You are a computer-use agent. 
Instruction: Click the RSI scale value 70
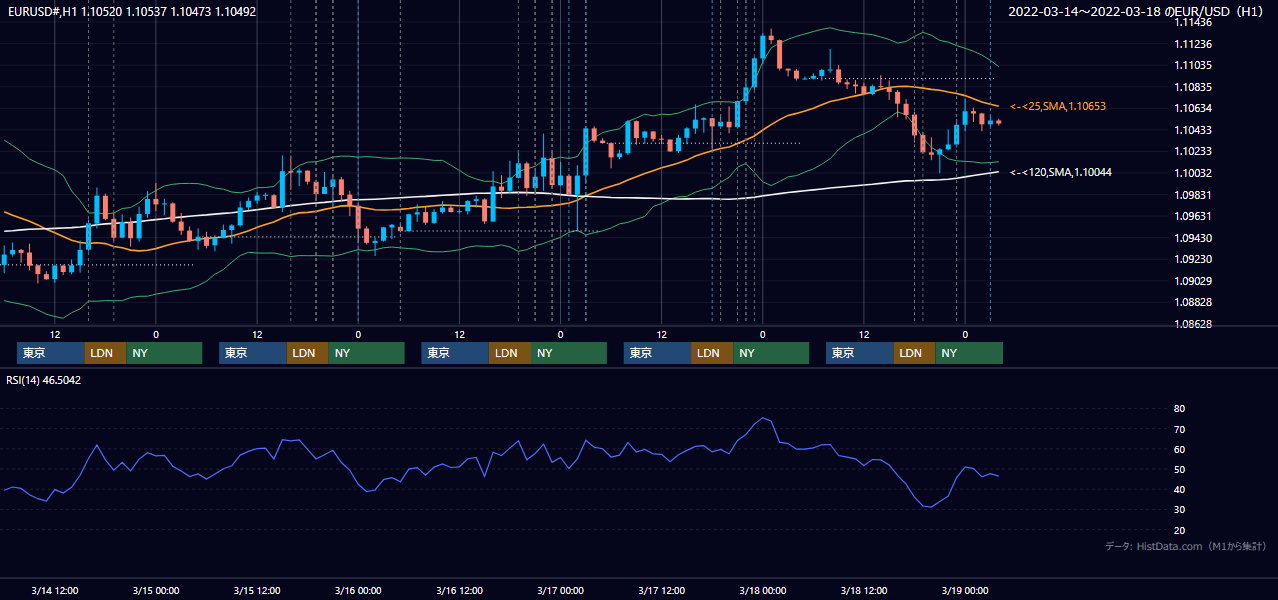point(1179,429)
